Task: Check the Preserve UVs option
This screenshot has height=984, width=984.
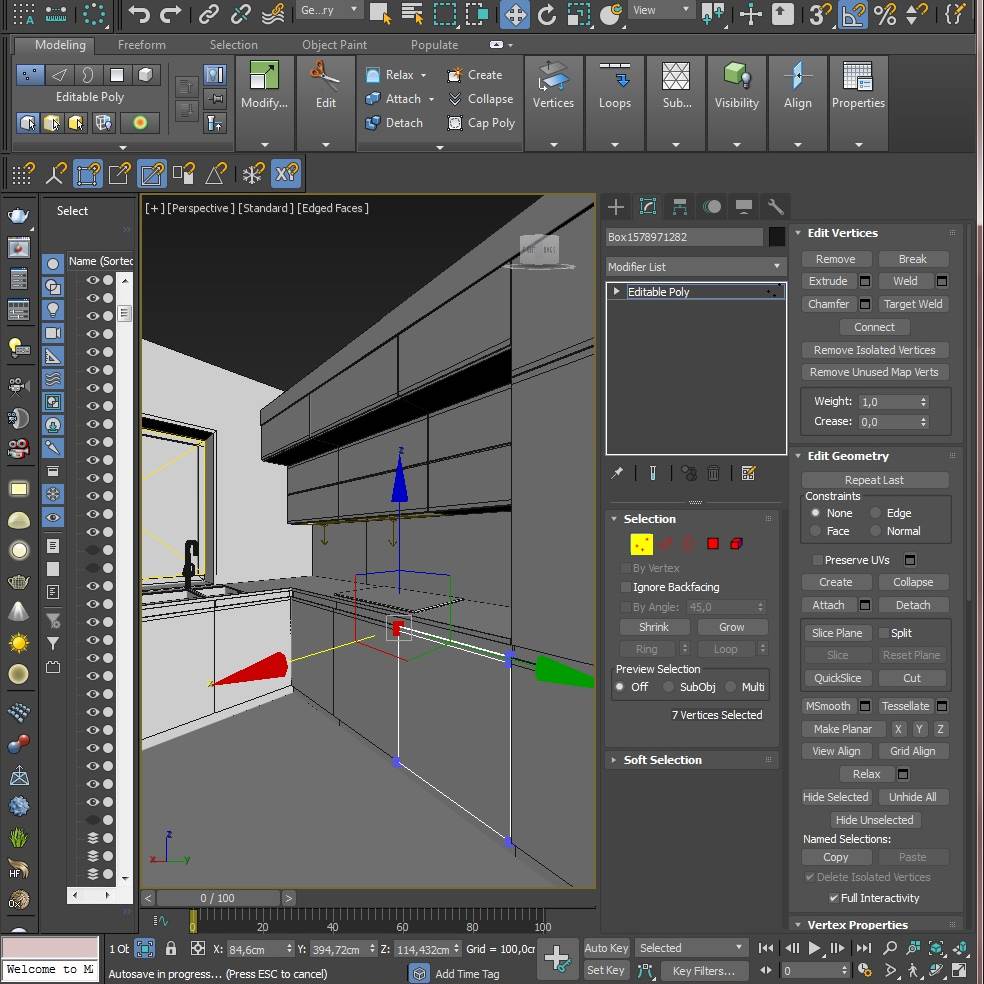Action: click(817, 560)
